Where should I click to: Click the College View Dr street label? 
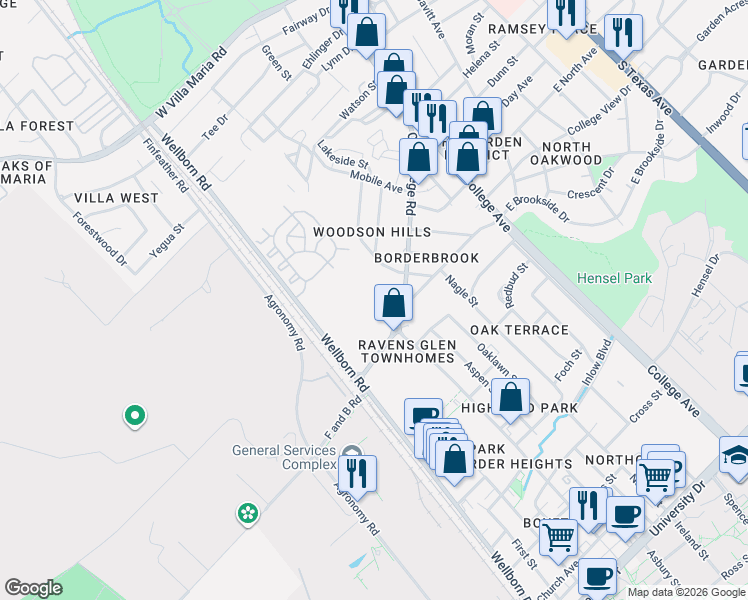(x=599, y=111)
